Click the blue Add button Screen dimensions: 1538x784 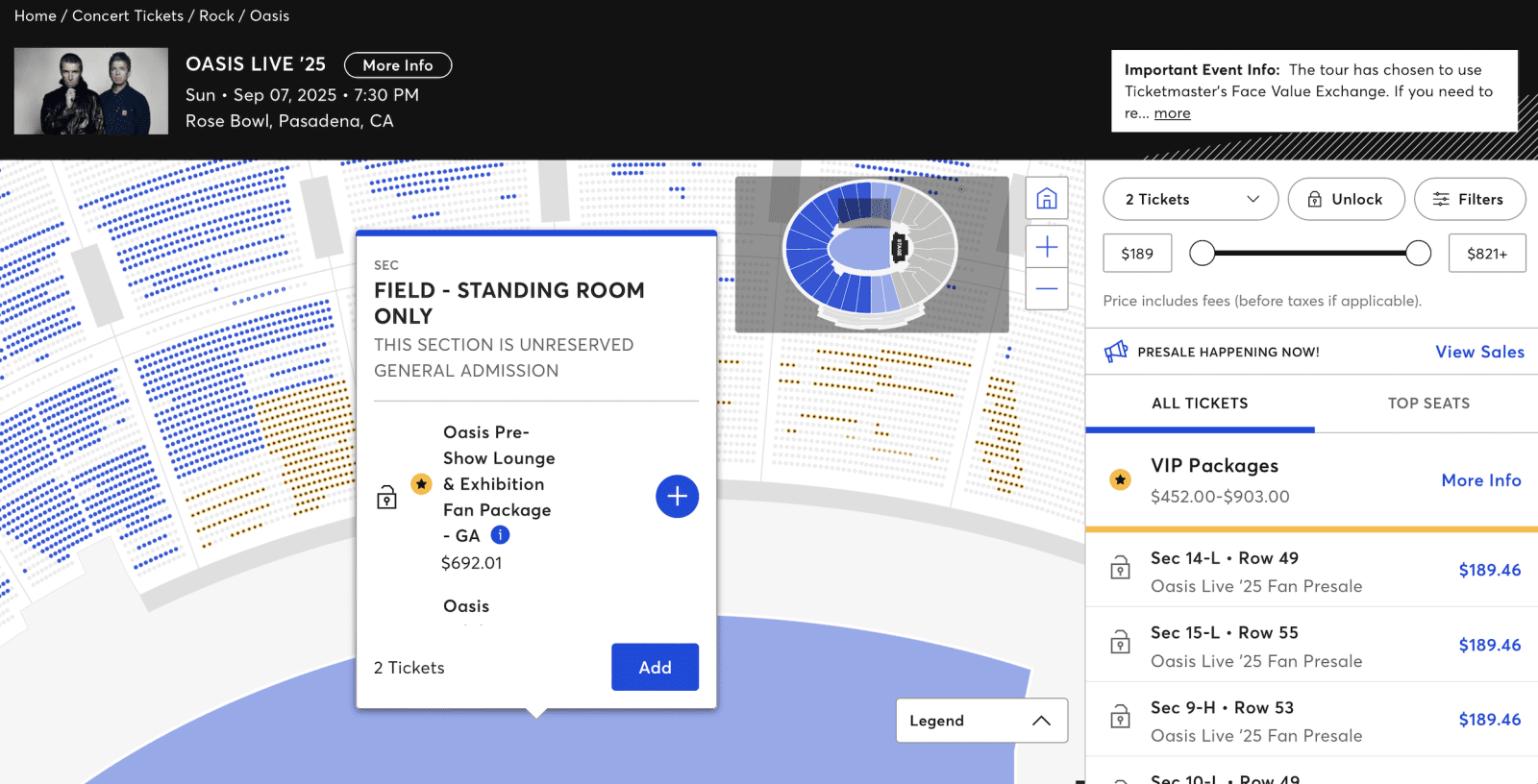pos(655,667)
